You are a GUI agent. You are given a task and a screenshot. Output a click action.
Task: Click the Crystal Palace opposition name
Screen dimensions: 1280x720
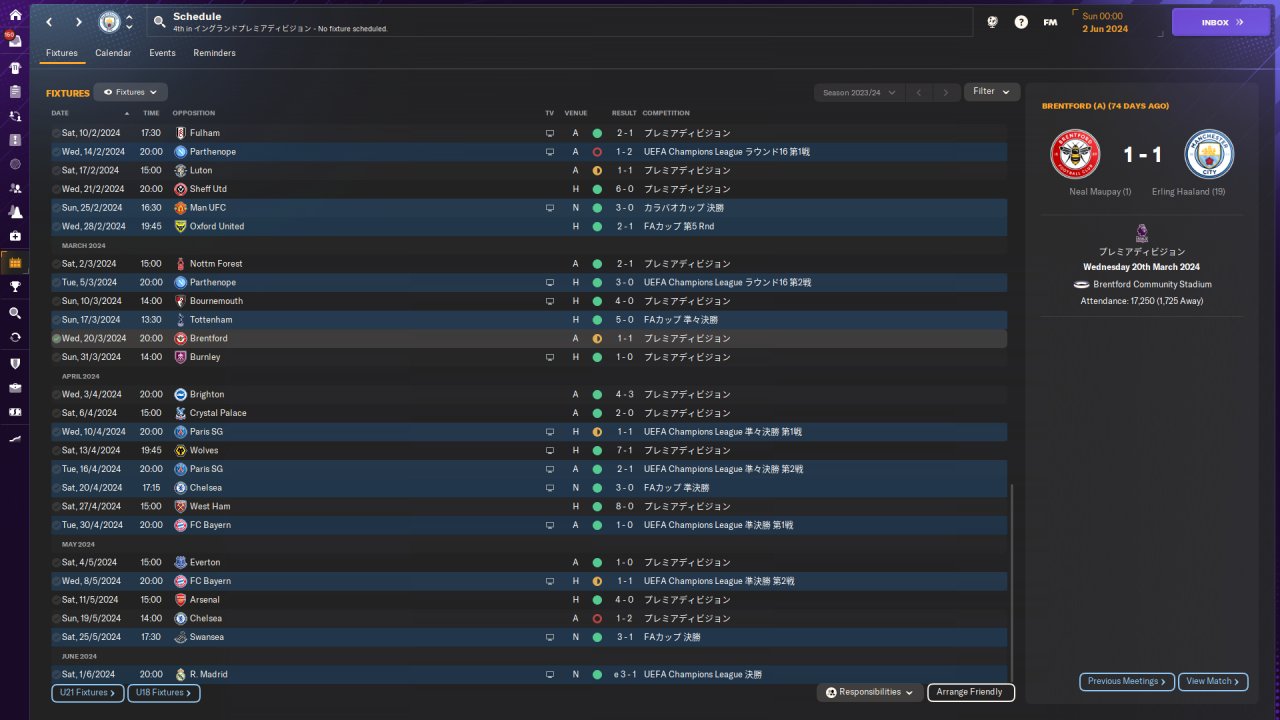pyautogui.click(x=218, y=413)
